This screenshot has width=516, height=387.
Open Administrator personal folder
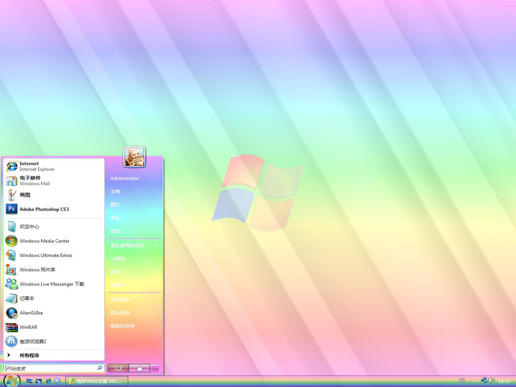134,178
